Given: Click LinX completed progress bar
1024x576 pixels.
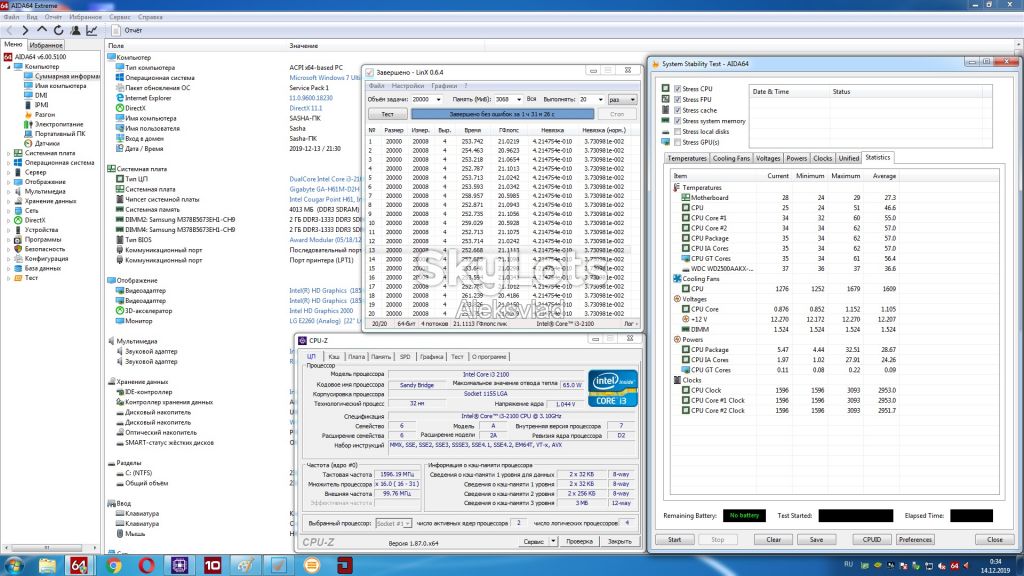Looking at the screenshot, I should pos(502,114).
